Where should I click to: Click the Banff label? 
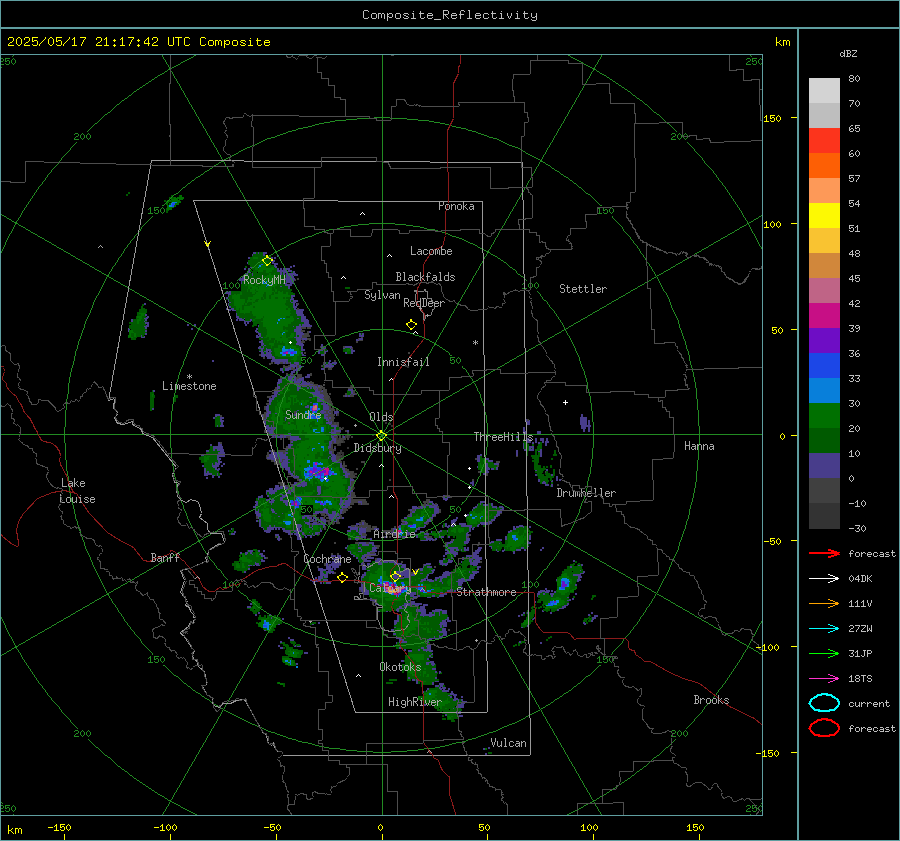click(165, 557)
